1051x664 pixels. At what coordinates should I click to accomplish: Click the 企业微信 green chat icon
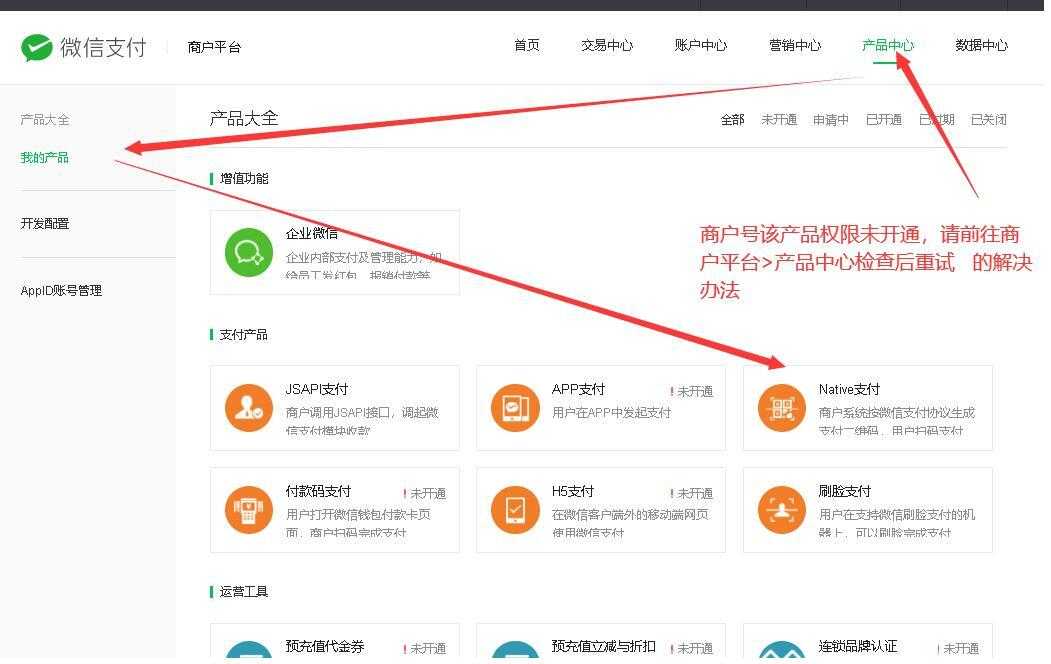(249, 253)
